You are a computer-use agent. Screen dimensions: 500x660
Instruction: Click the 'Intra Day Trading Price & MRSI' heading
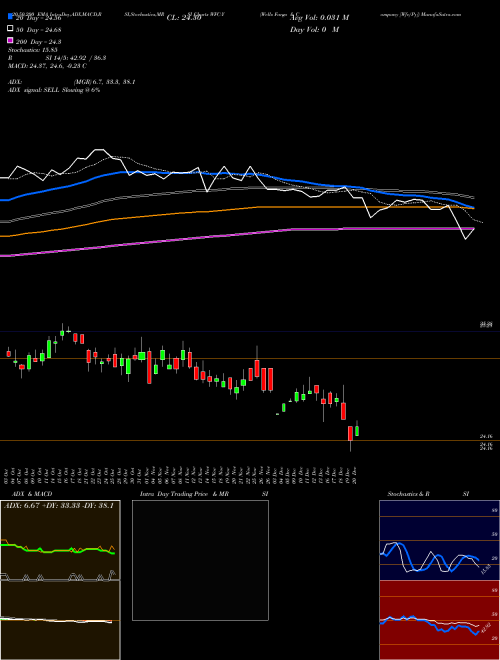point(204,494)
